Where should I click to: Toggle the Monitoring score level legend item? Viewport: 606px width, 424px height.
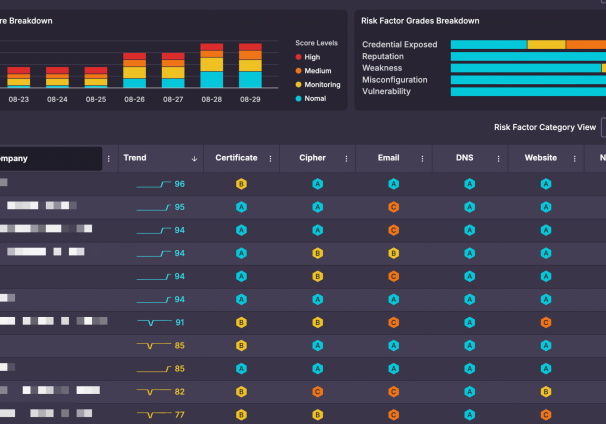coord(318,85)
